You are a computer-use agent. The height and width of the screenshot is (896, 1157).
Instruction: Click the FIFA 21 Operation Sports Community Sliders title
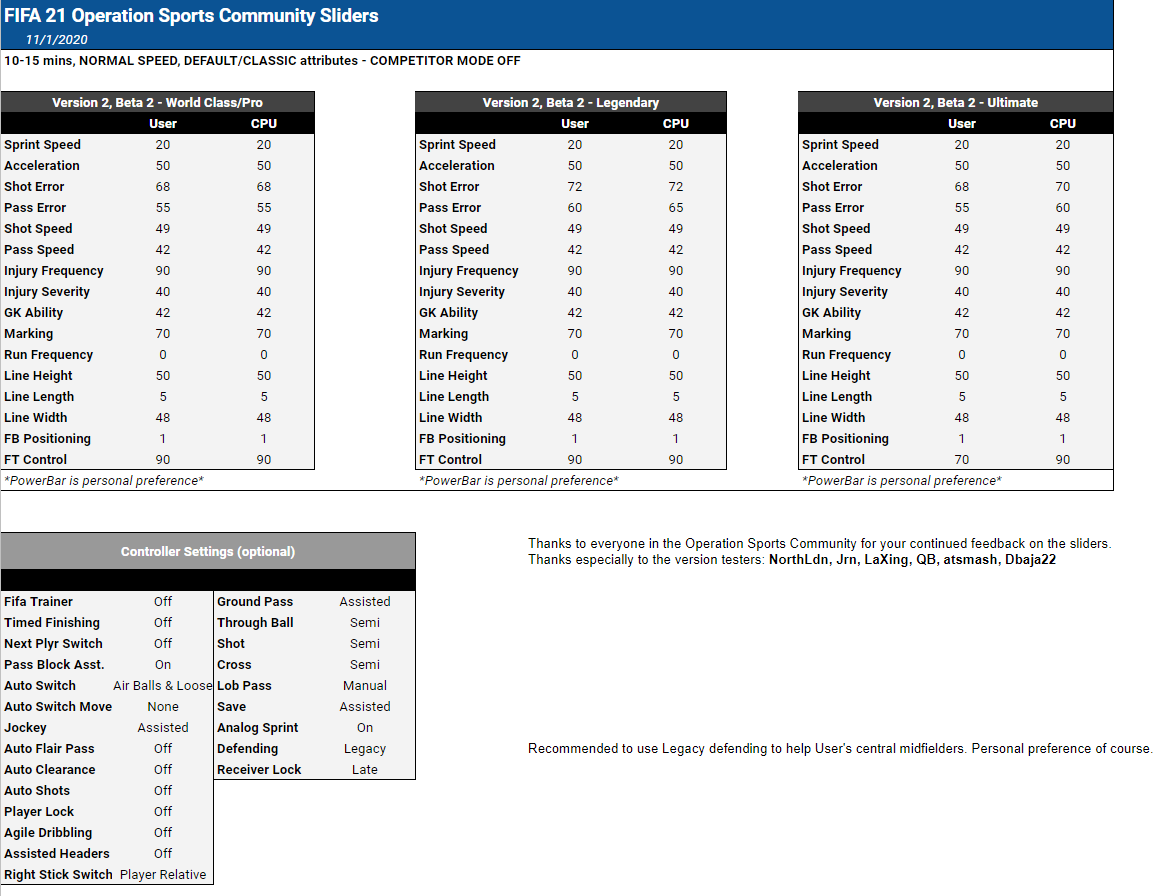(191, 16)
